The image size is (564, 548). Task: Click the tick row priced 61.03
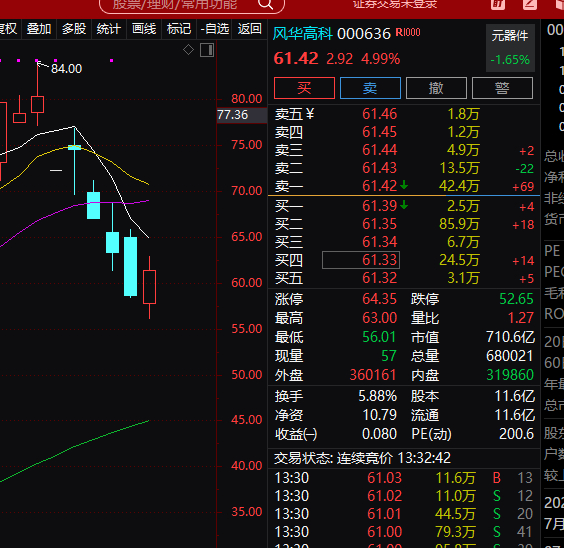pos(404,478)
